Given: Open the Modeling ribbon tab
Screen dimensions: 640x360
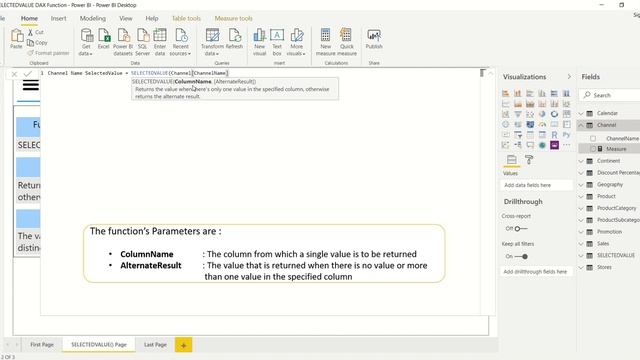Looking at the screenshot, I should pyautogui.click(x=93, y=18).
